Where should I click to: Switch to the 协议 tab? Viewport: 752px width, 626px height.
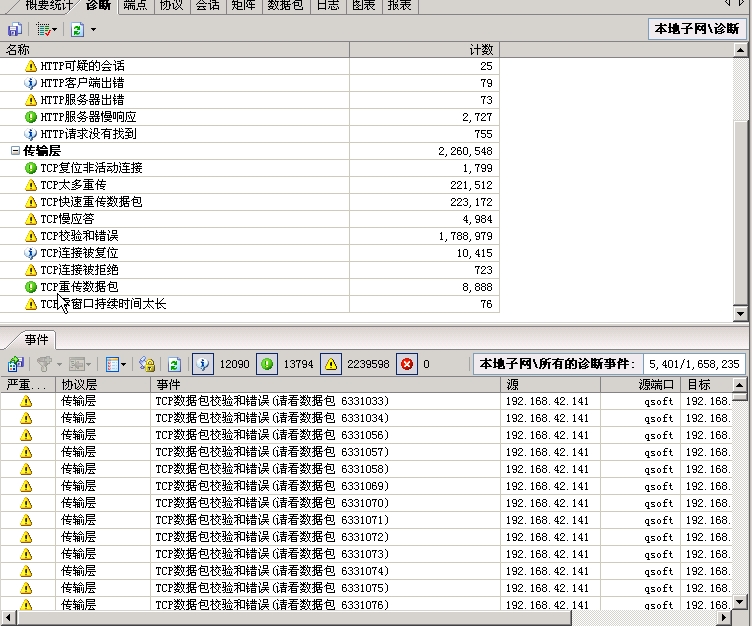[x=171, y=6]
